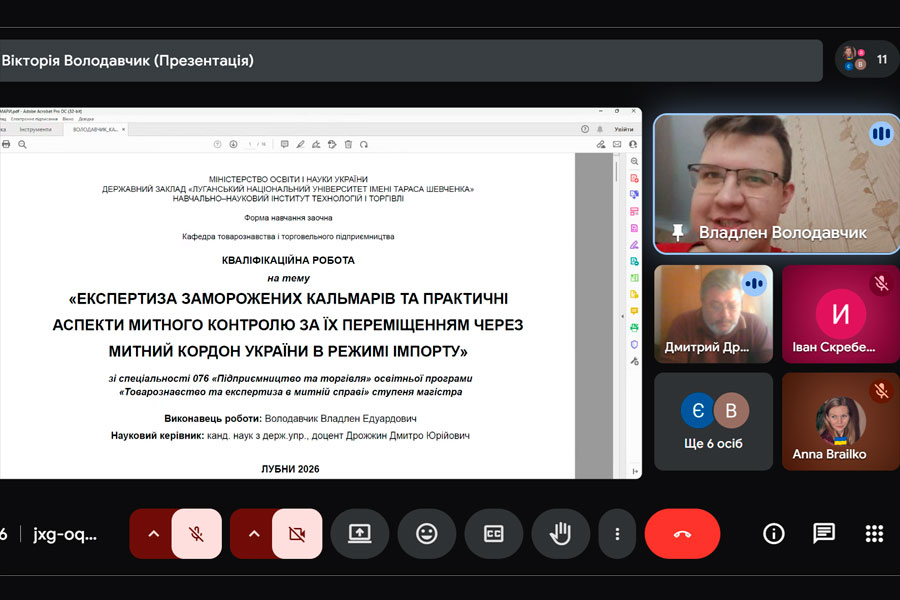Go to next page arrow in Acrobat
Viewport: 900px width, 600px height.
pyautogui.click(x=233, y=144)
